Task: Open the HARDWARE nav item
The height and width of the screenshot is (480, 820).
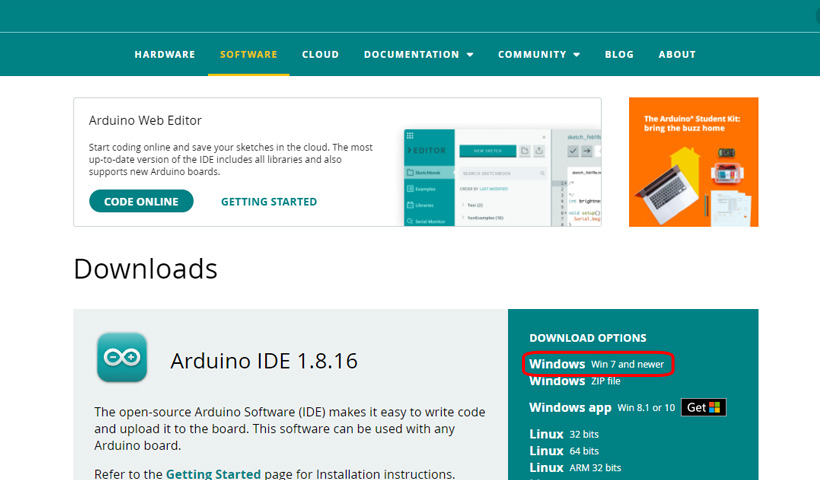Action: tap(165, 54)
